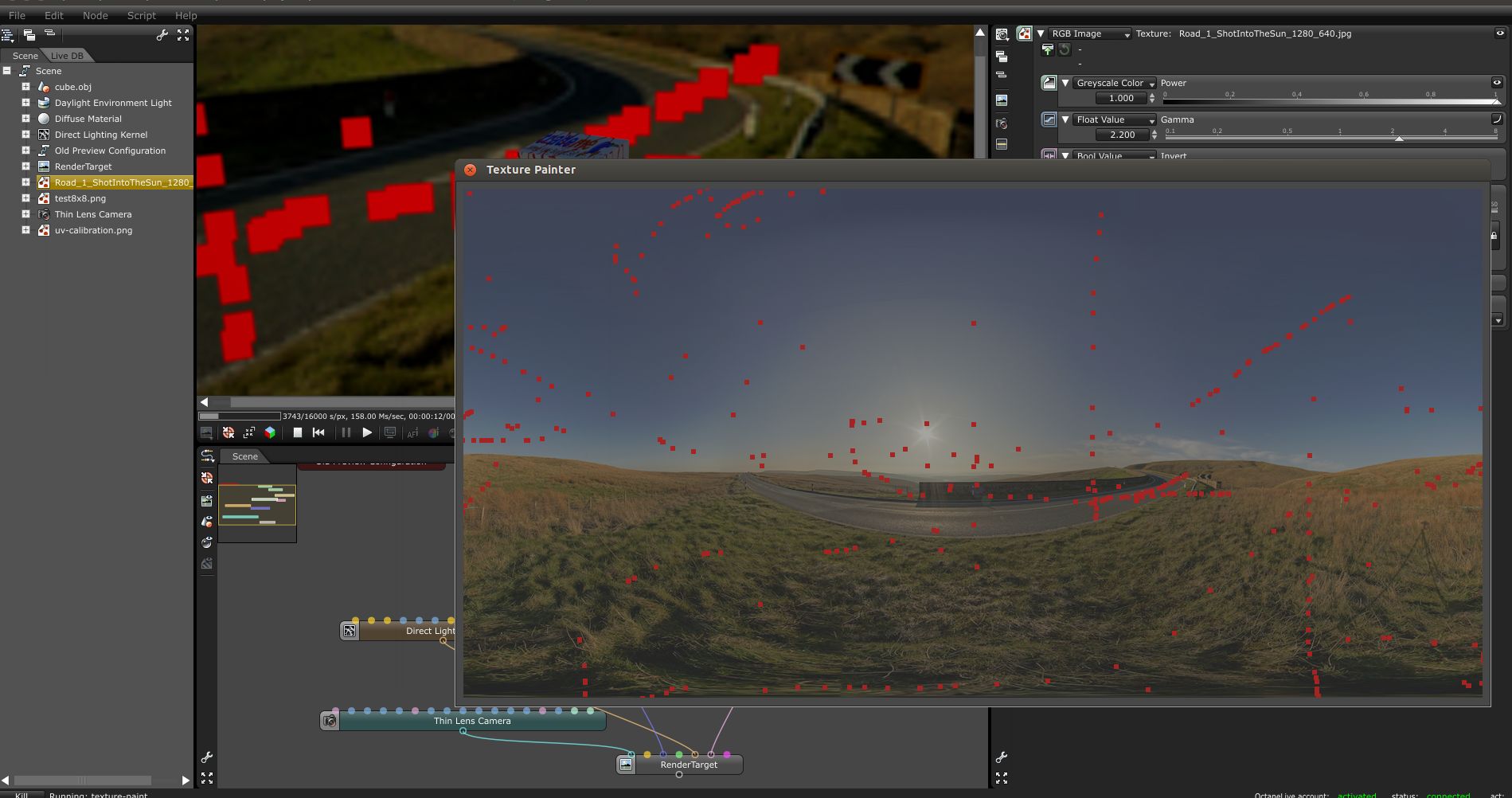The width and height of the screenshot is (1512, 798).
Task: Open node inspector wrench settings
Action: pyautogui.click(x=1002, y=757)
